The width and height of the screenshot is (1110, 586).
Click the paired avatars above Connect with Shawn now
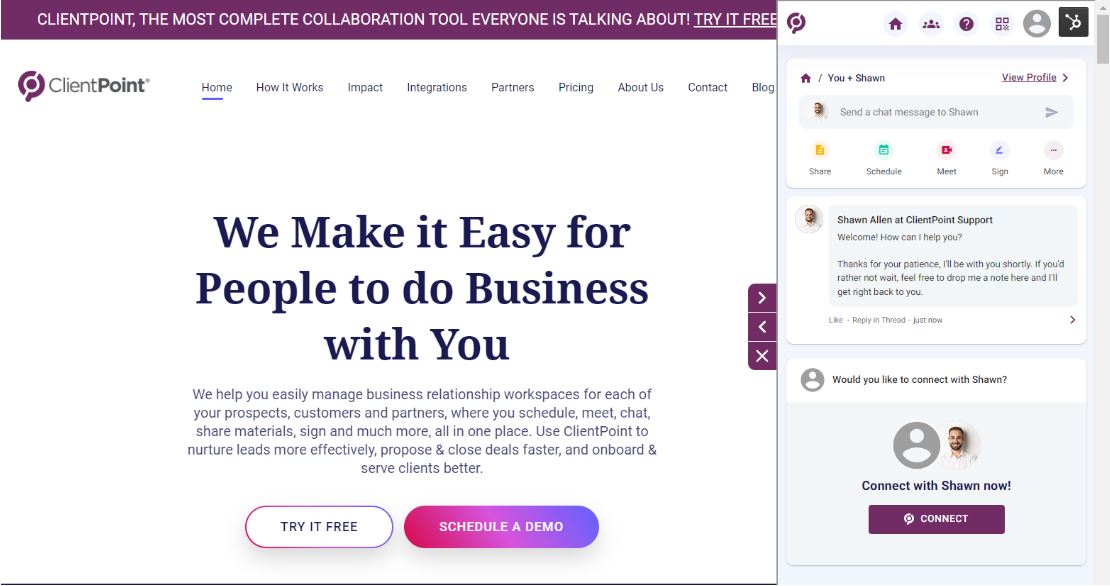937,445
